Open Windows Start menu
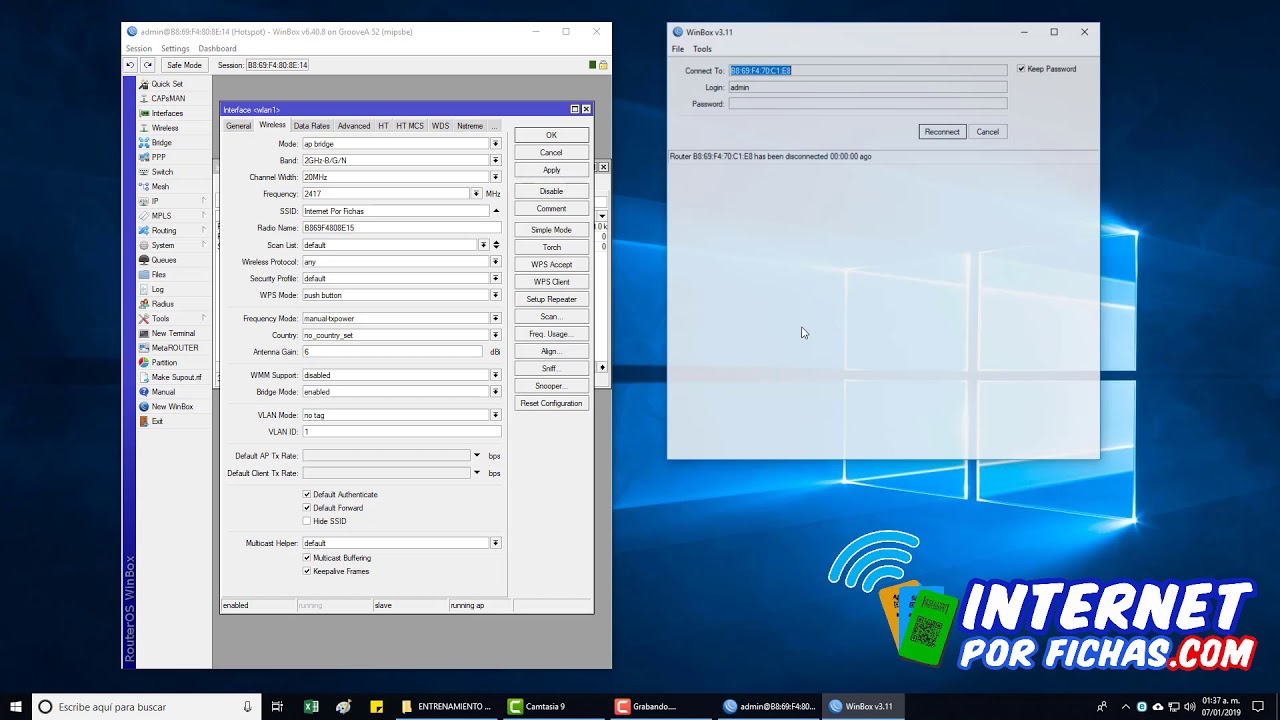The width and height of the screenshot is (1280, 720). [16, 706]
